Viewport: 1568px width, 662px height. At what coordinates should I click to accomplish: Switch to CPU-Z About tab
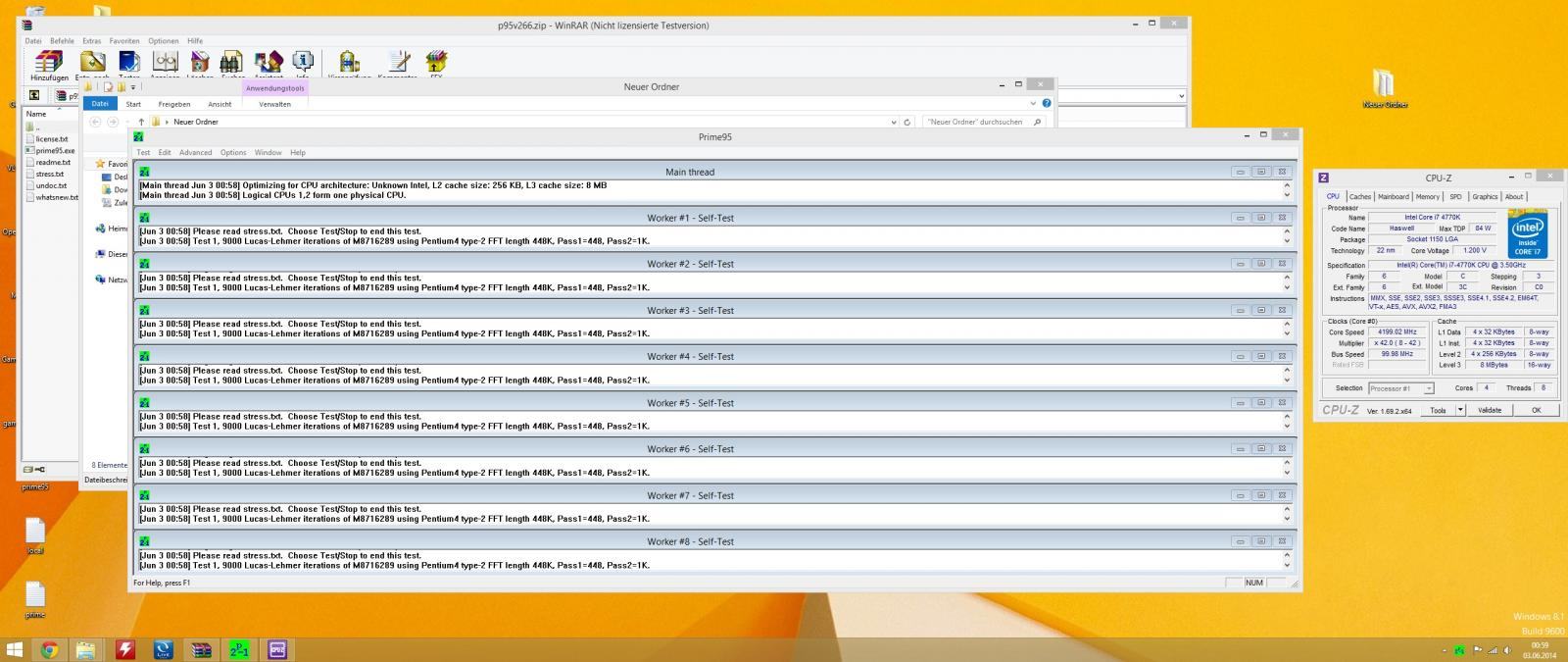tap(1514, 196)
